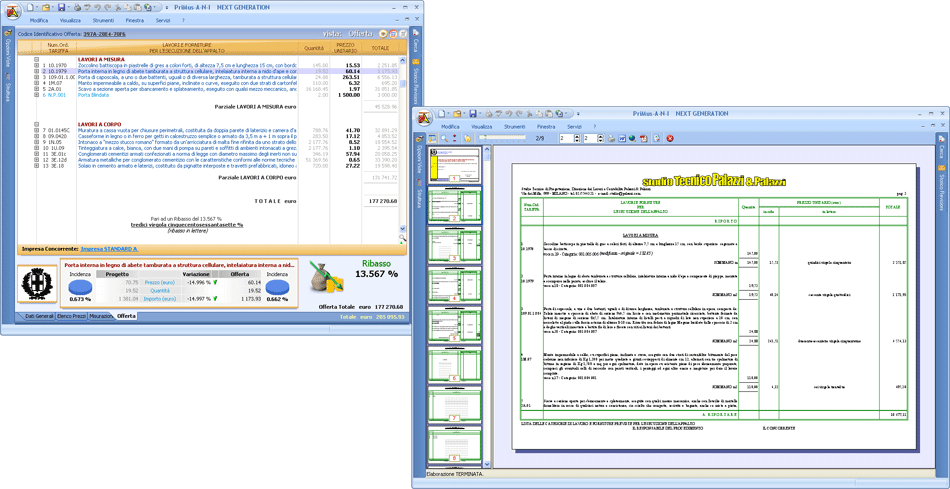The image size is (950, 489).
Task: Click Primus application logo in print preview window
Action: pos(423,116)
